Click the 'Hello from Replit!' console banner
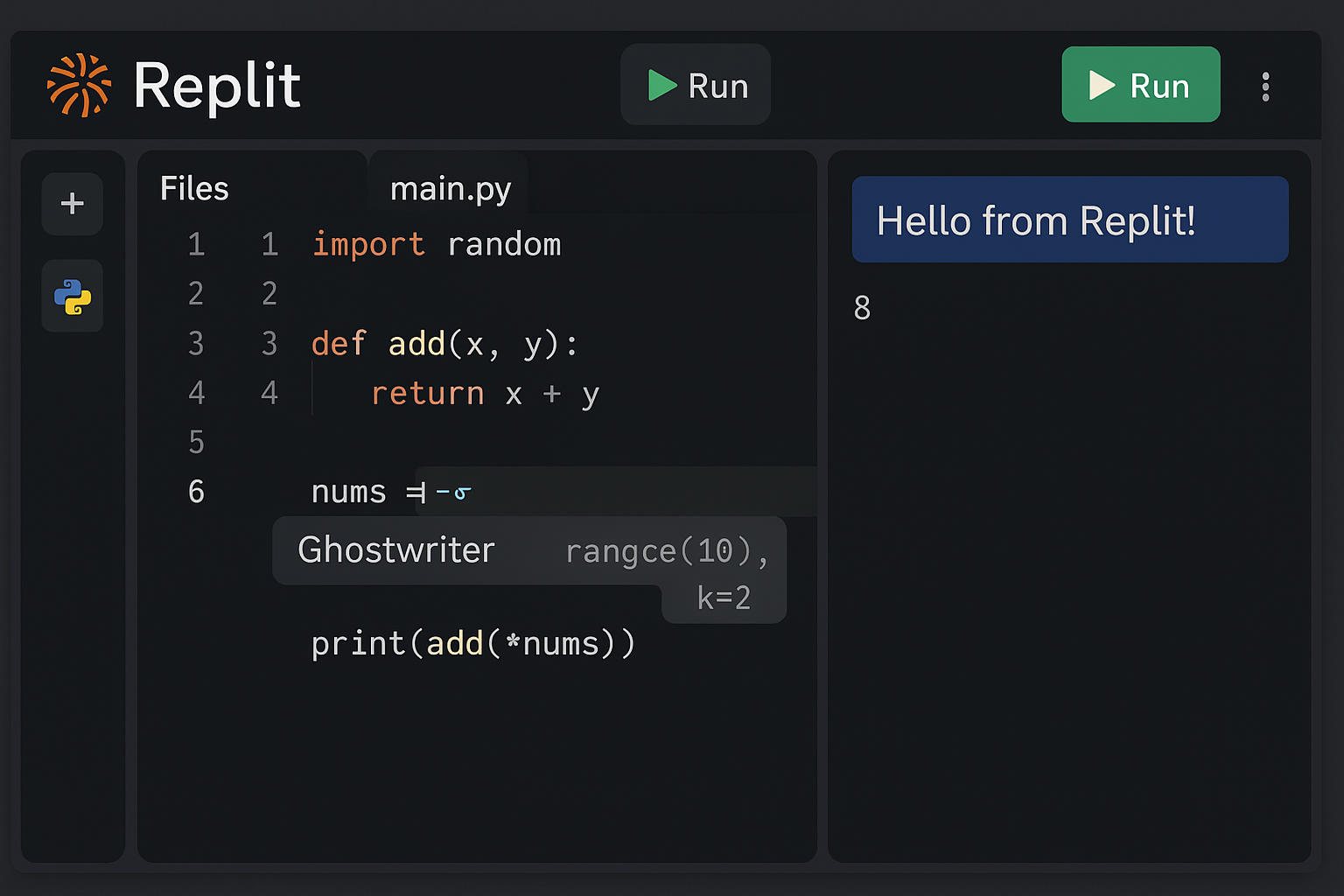The image size is (1344, 896). [x=1070, y=220]
